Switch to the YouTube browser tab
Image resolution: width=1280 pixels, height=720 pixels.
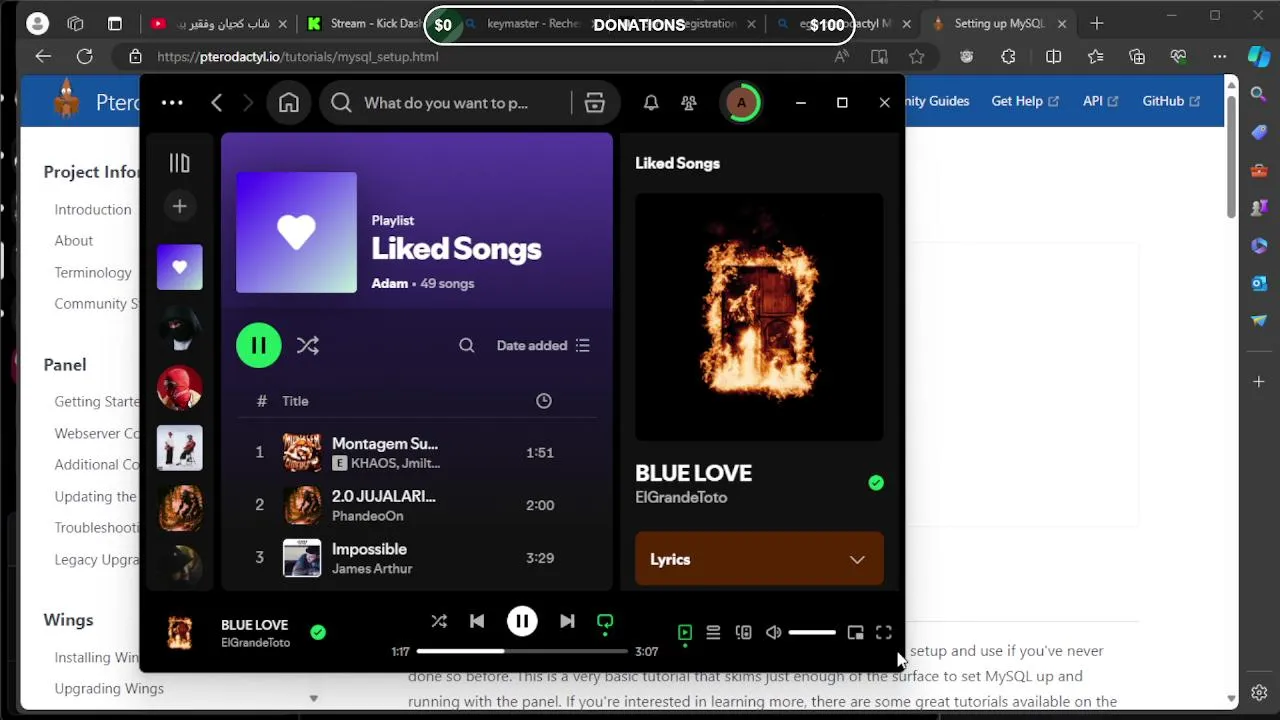[218, 23]
